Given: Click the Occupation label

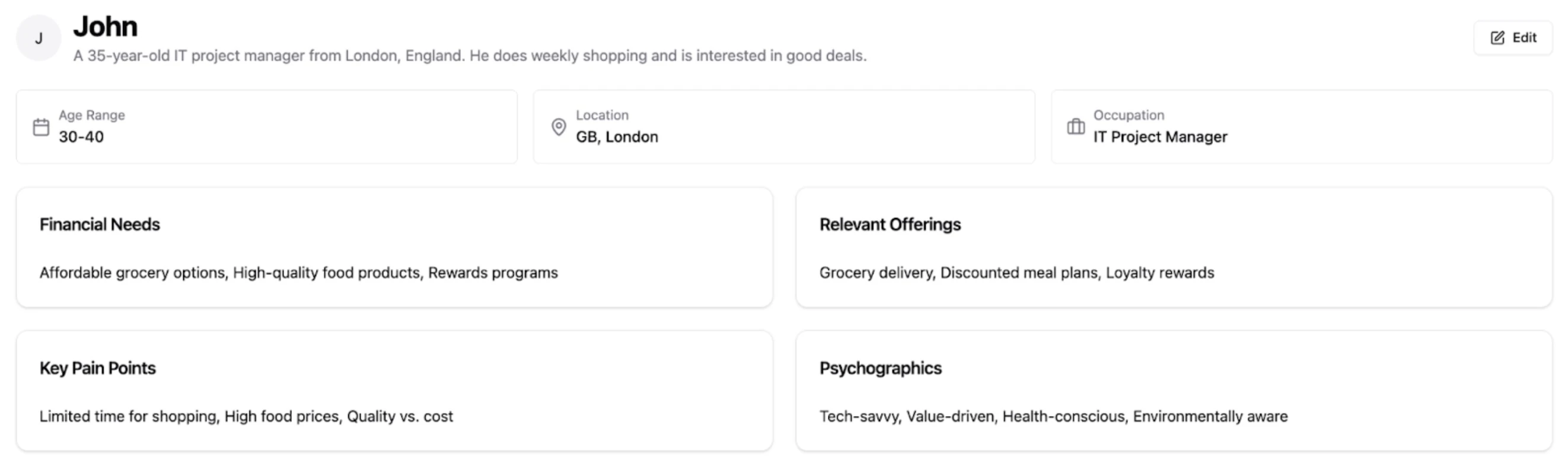Looking at the screenshot, I should tap(1129, 115).
